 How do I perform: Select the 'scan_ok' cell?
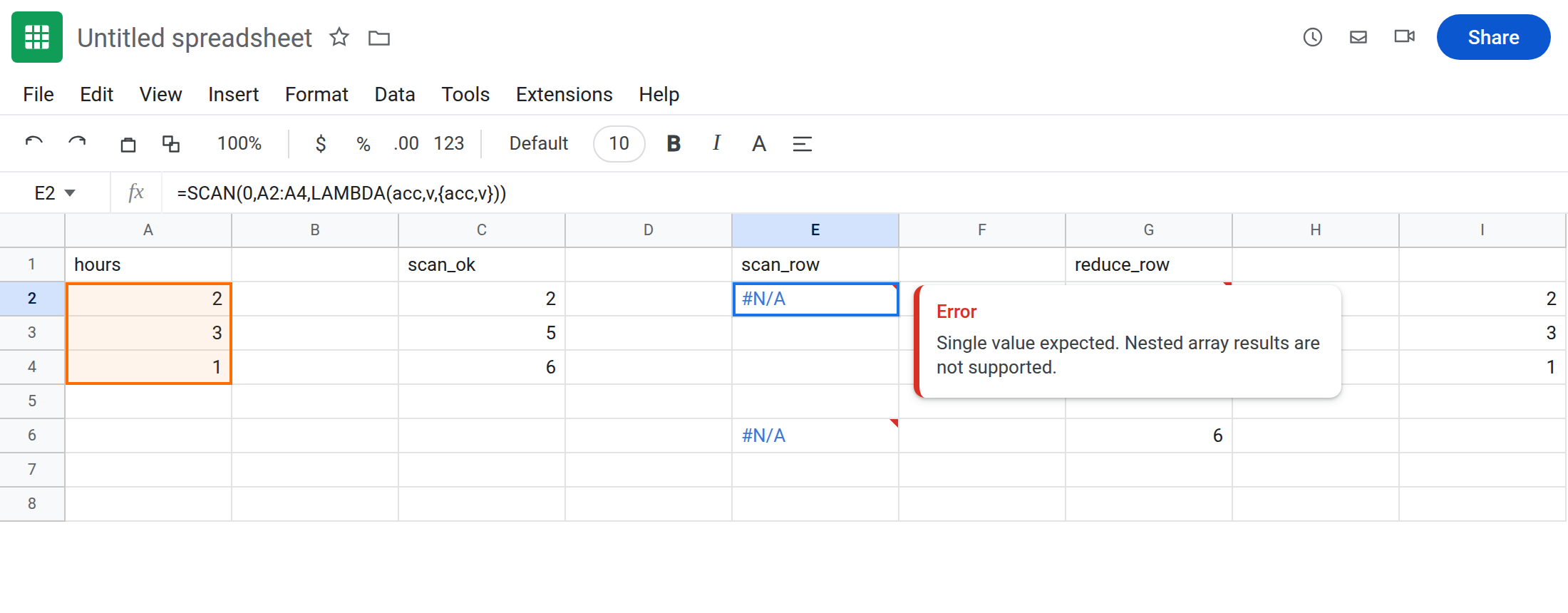482,264
